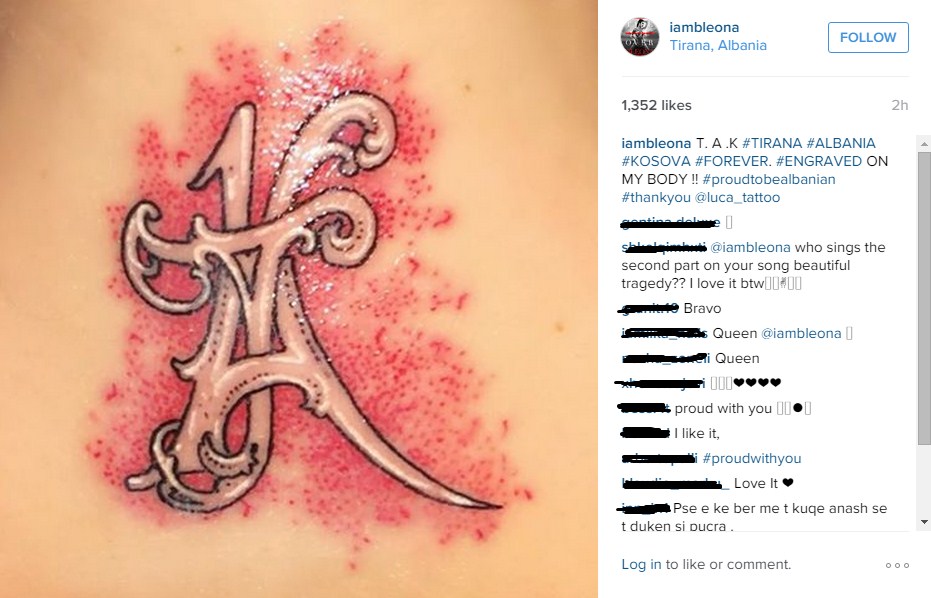
Task: Click the scrollbar up arrow in comments
Action: pos(924,144)
